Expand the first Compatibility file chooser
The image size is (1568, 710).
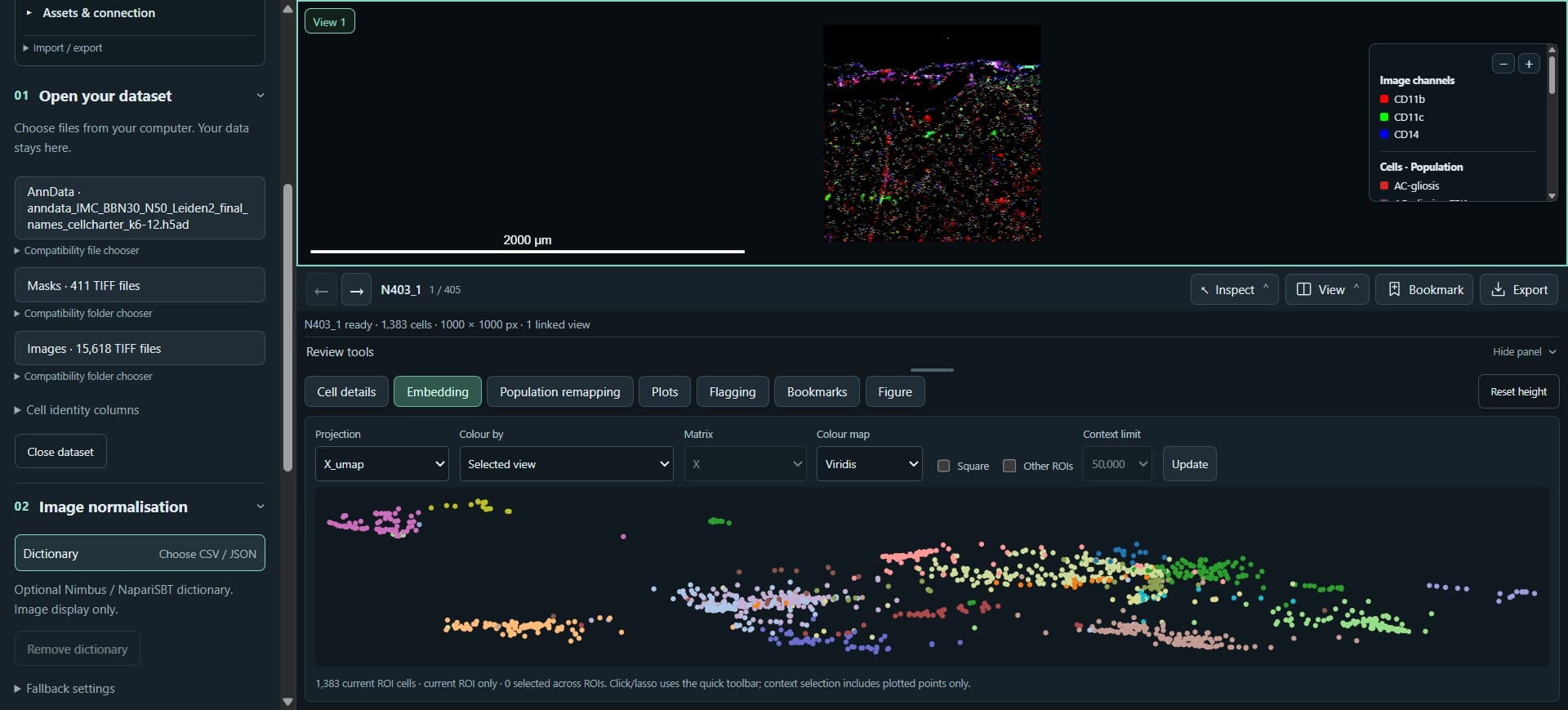click(77, 251)
